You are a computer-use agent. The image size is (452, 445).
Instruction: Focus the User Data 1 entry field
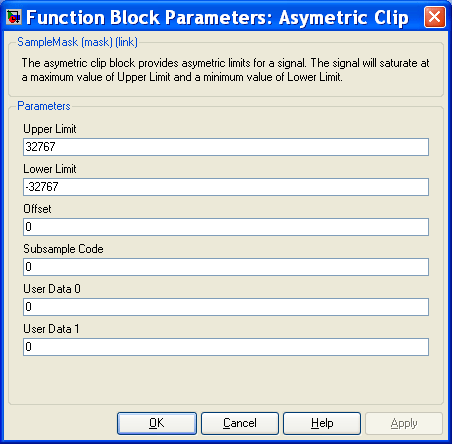click(226, 347)
